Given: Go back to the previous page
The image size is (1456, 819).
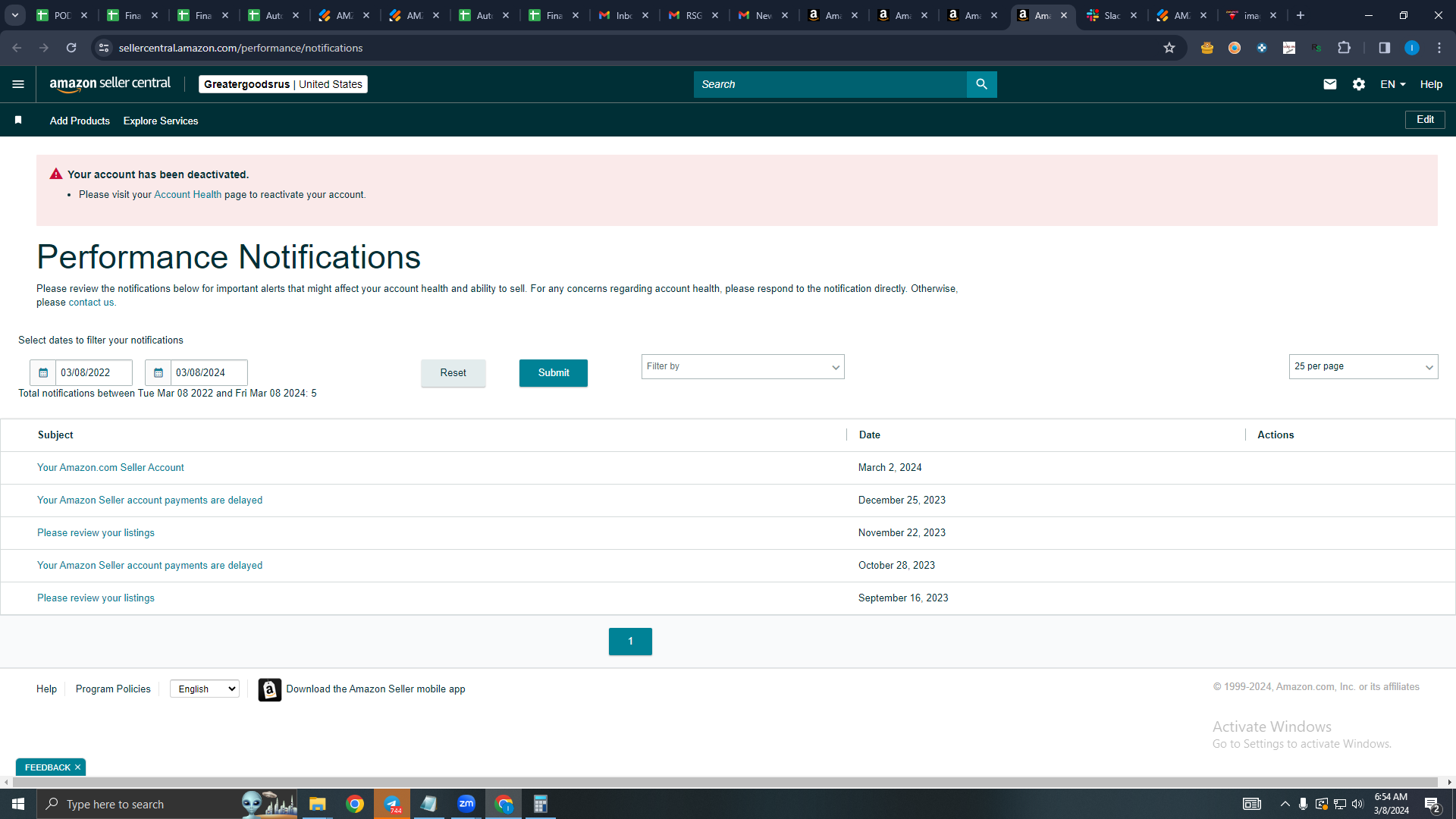Looking at the screenshot, I should pyautogui.click(x=17, y=48).
